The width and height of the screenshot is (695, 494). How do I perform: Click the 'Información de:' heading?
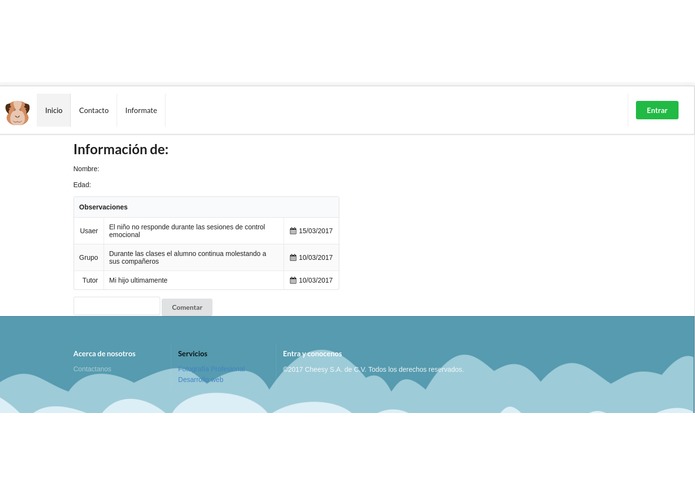coord(121,149)
